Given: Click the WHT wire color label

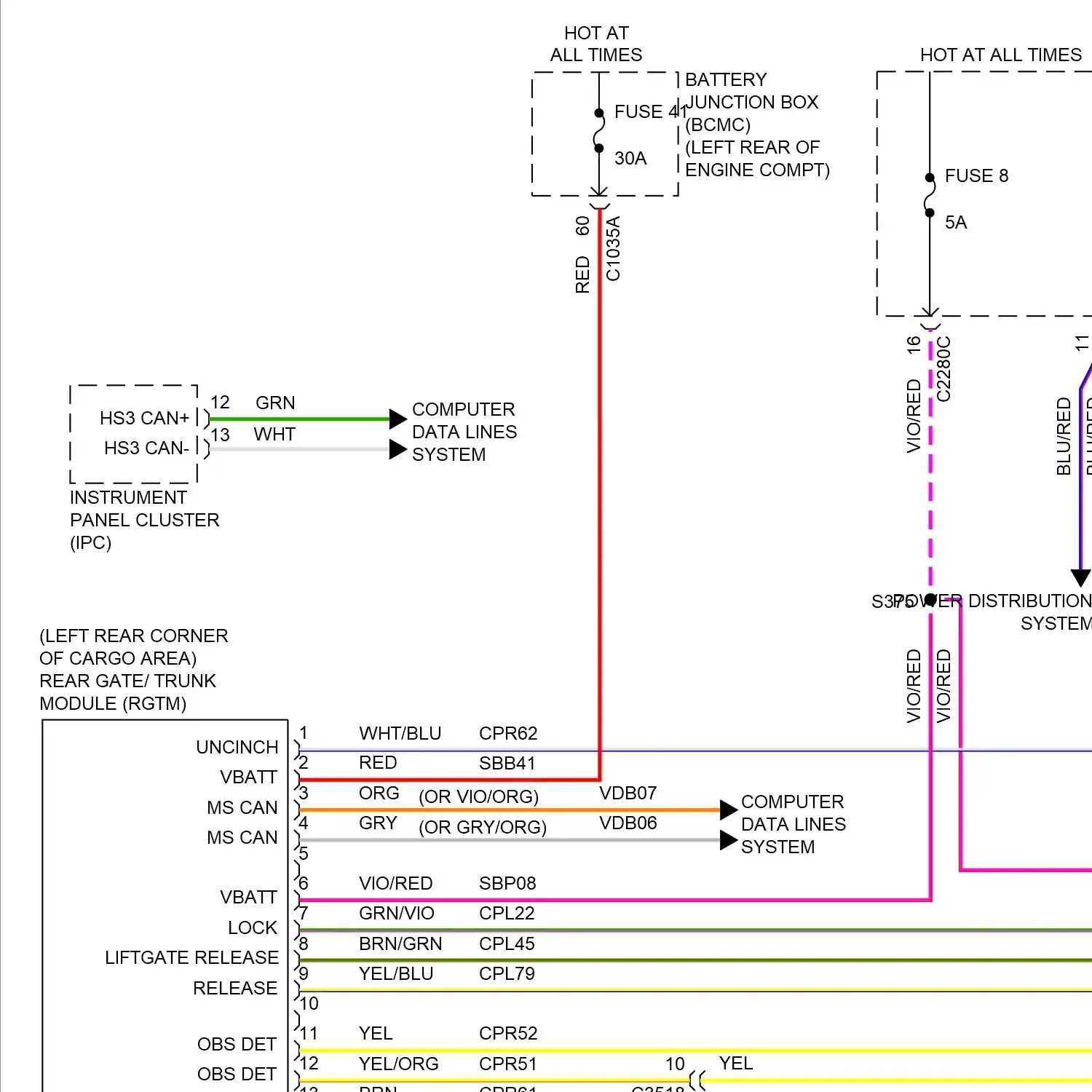Looking at the screenshot, I should [274, 434].
